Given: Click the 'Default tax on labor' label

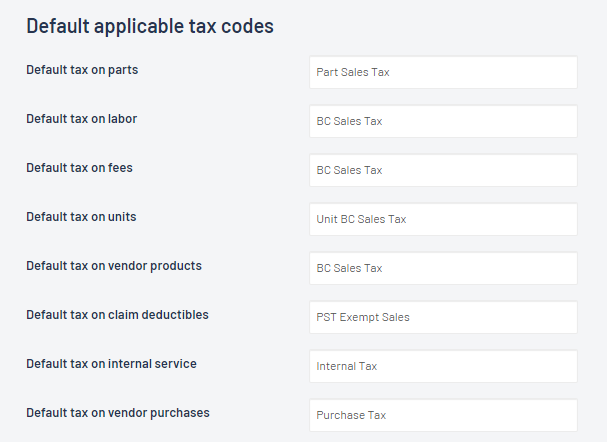Looking at the screenshot, I should point(82,119).
